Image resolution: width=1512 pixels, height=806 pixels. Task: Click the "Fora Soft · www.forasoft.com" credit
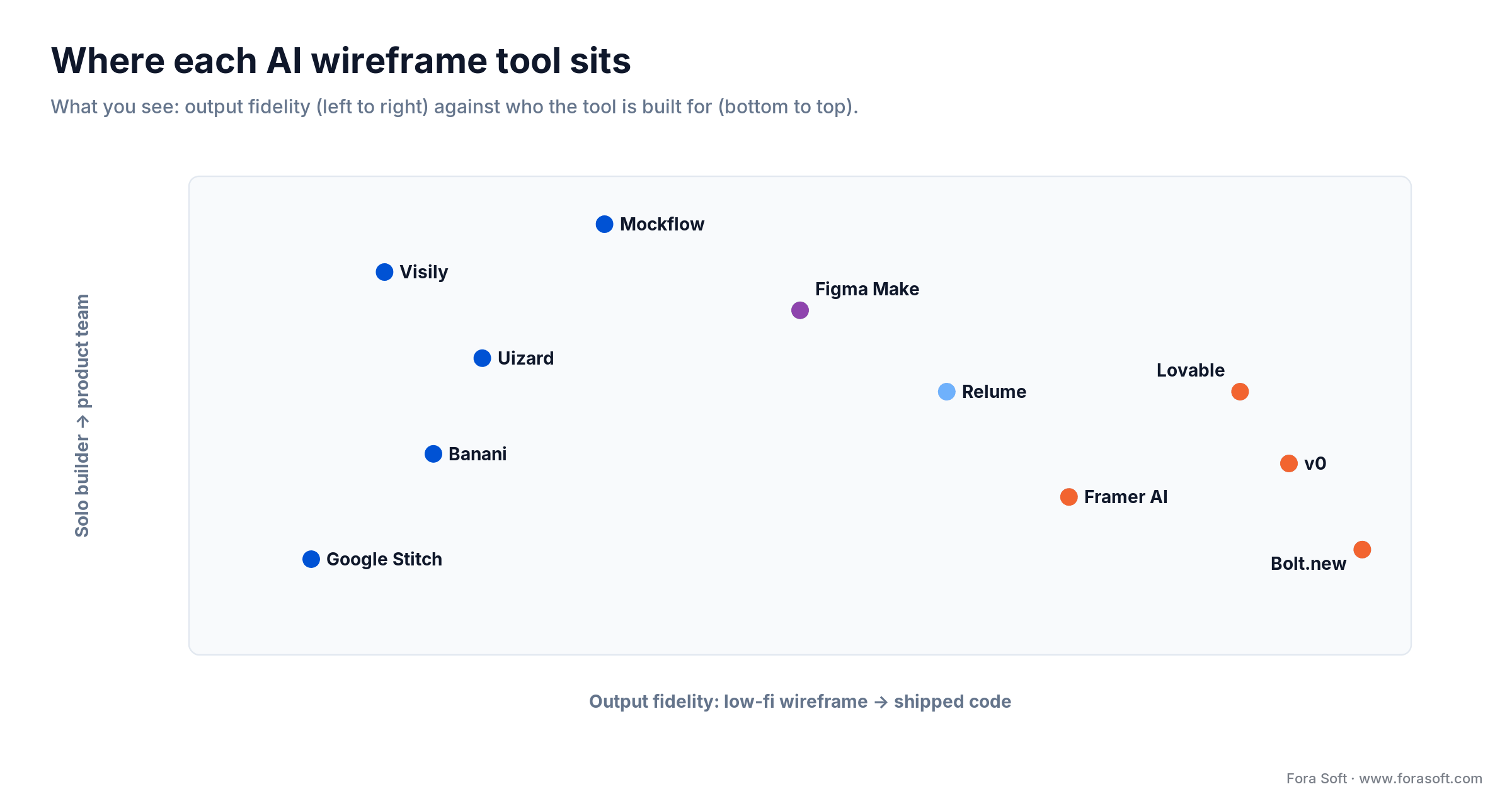click(x=1384, y=778)
